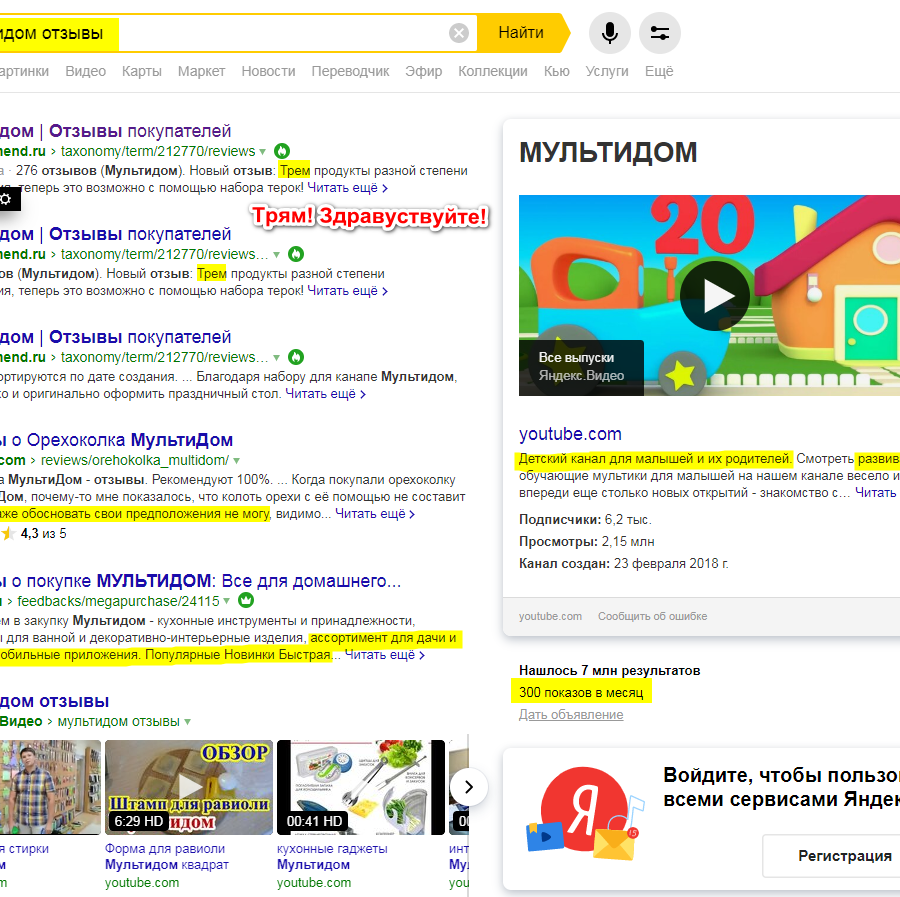Expand 'Читать ещё' in the Орехоколка review snippet

[x=375, y=514]
